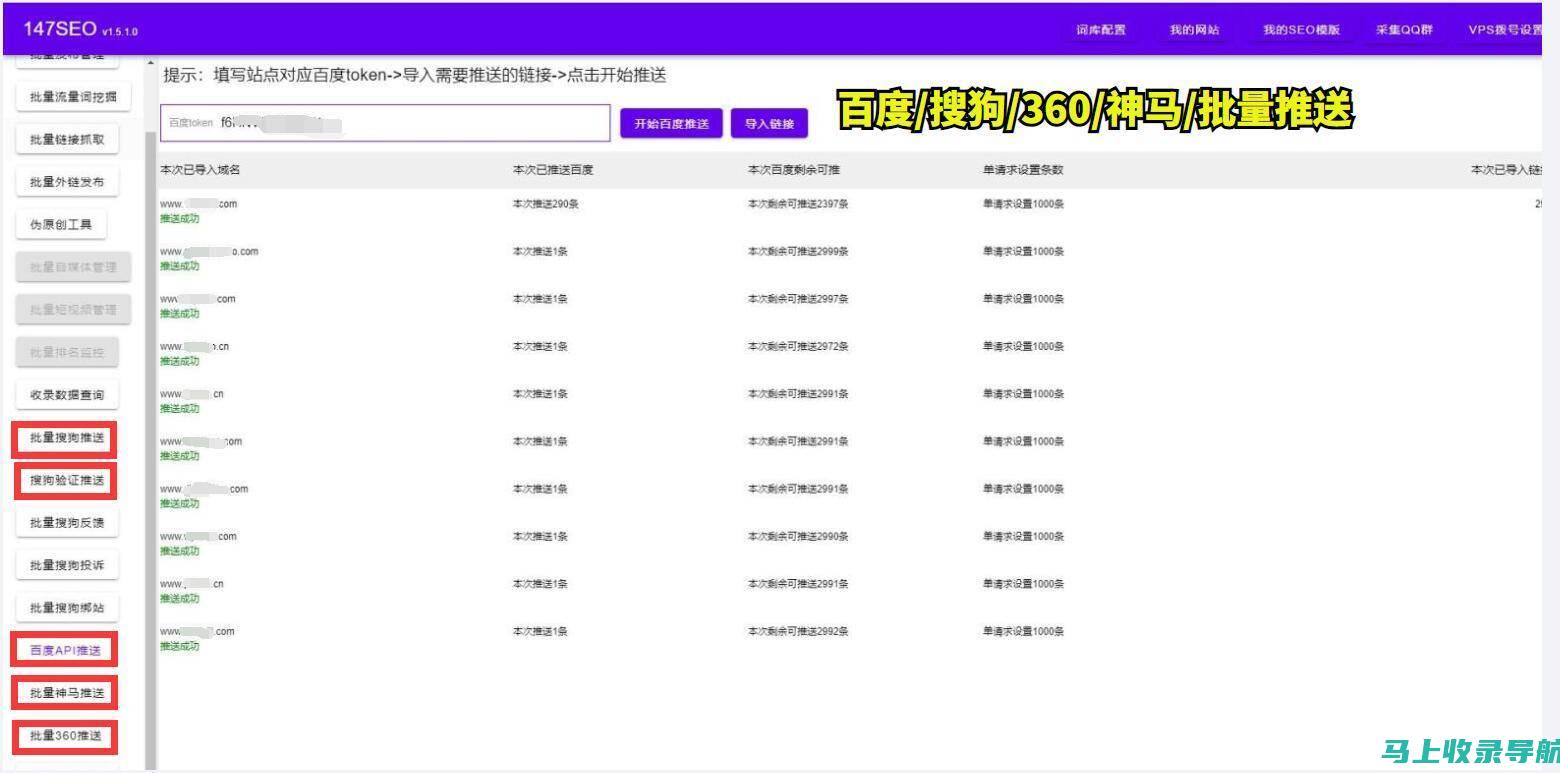Select 批量排名监控 in the sidebar

point(67,352)
